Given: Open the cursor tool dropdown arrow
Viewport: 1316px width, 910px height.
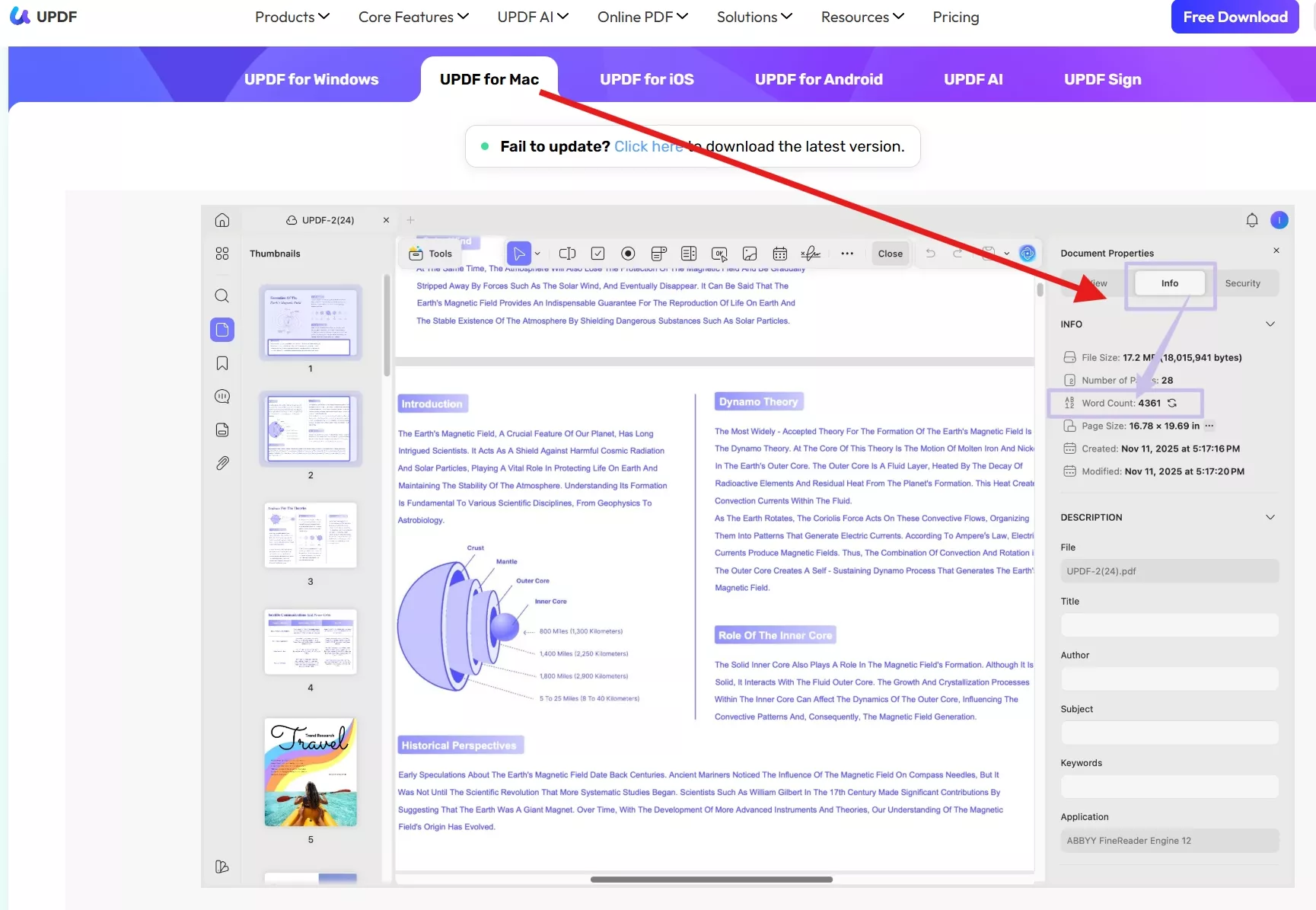Looking at the screenshot, I should [537, 254].
